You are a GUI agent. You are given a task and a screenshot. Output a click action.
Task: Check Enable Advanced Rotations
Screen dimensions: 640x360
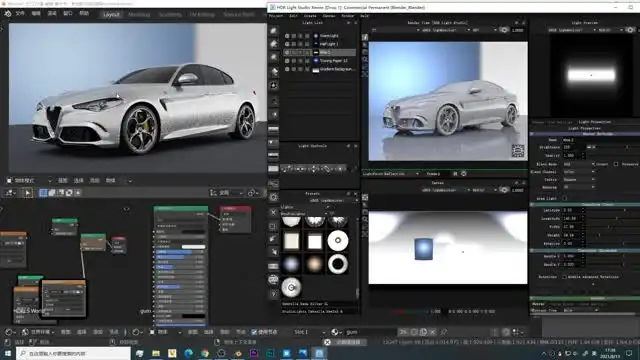564,277
